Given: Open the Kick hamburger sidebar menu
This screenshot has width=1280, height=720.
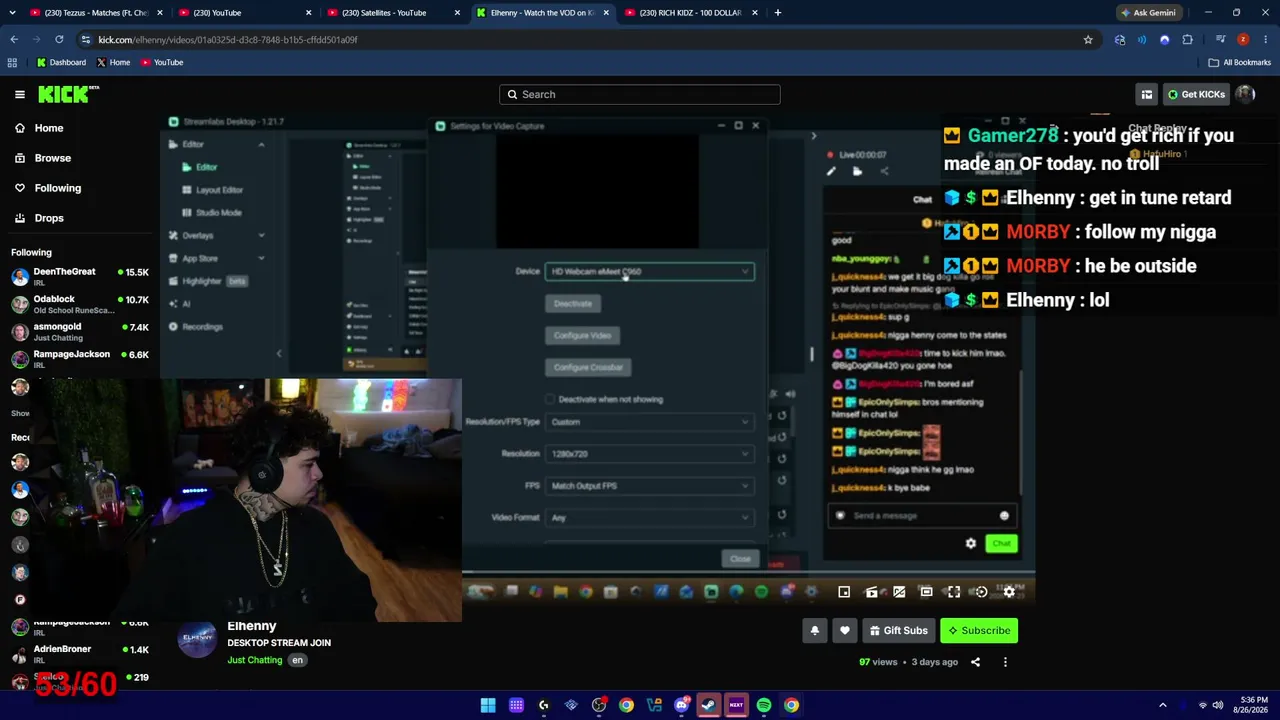Looking at the screenshot, I should point(19,94).
